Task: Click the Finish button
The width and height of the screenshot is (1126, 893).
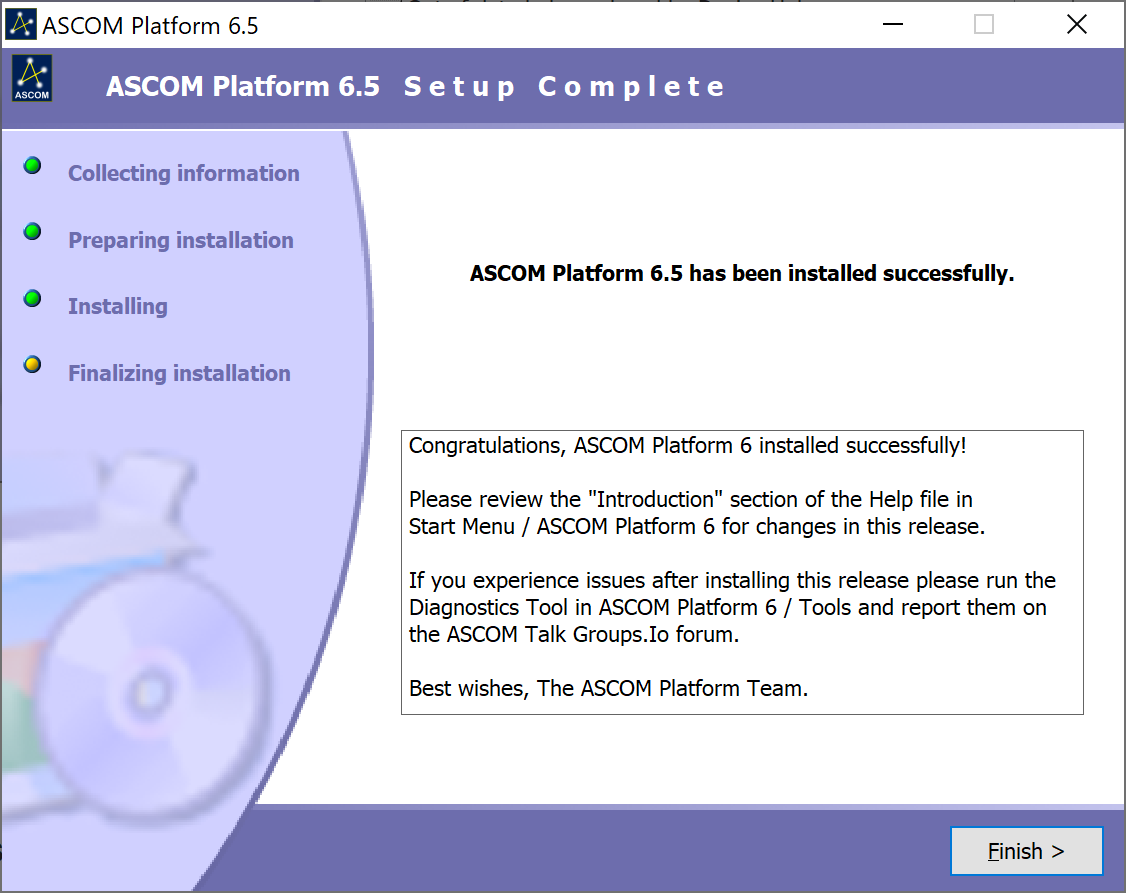Action: [1026, 851]
